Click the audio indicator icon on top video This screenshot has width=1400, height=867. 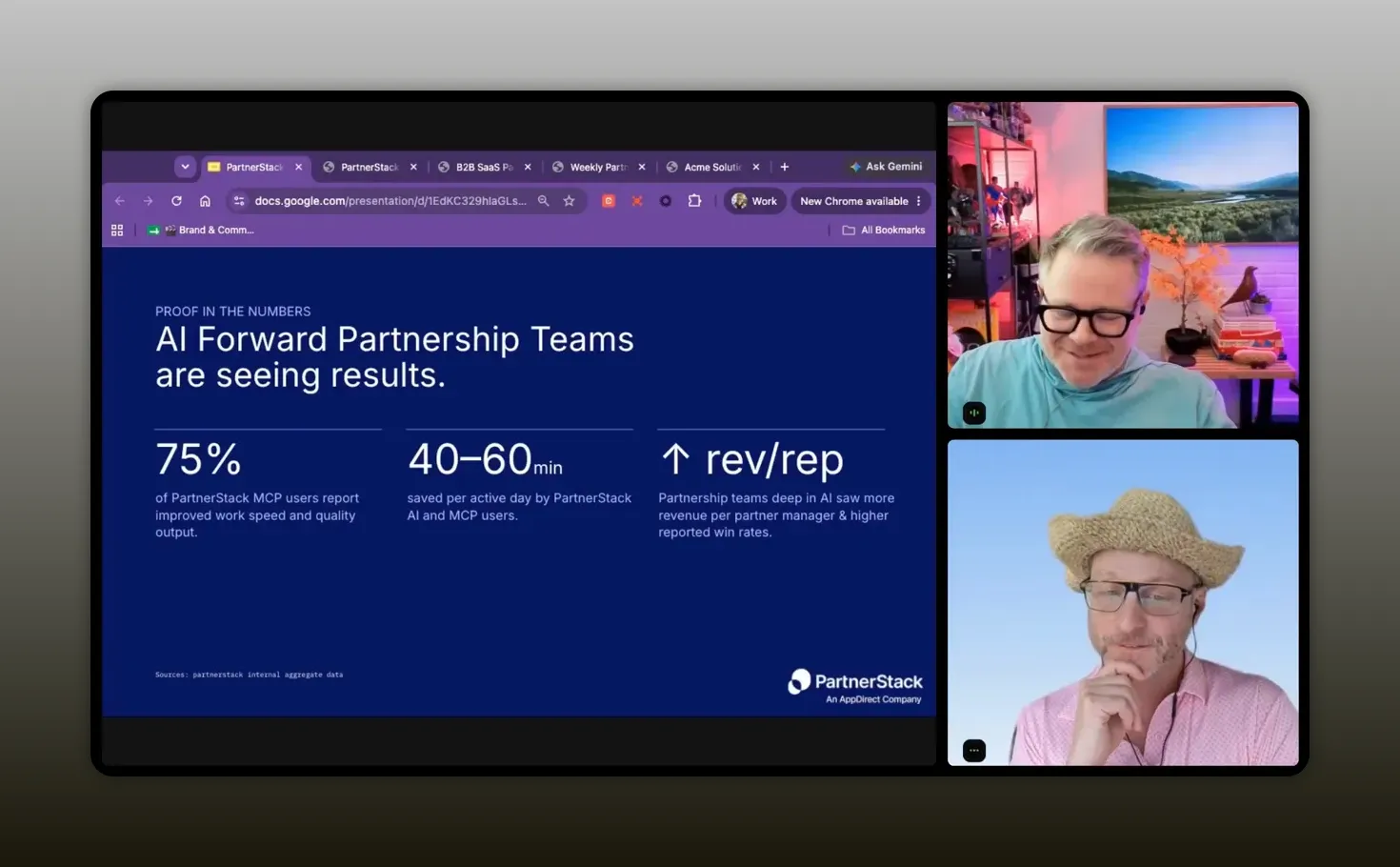[x=973, y=413]
